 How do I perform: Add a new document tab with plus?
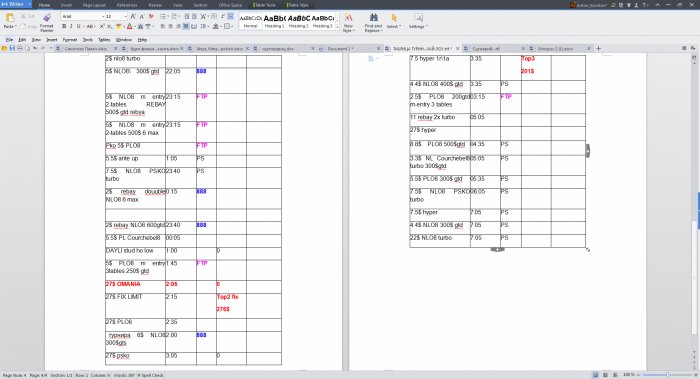coord(599,48)
